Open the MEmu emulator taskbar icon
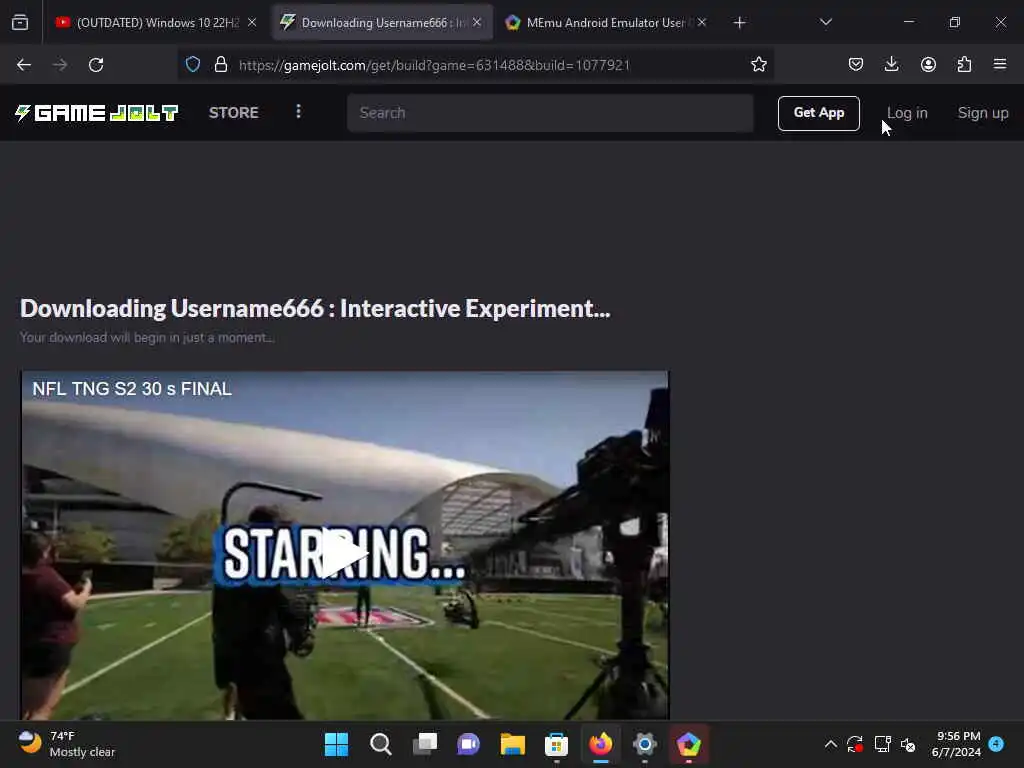The height and width of the screenshot is (768, 1024). click(688, 744)
